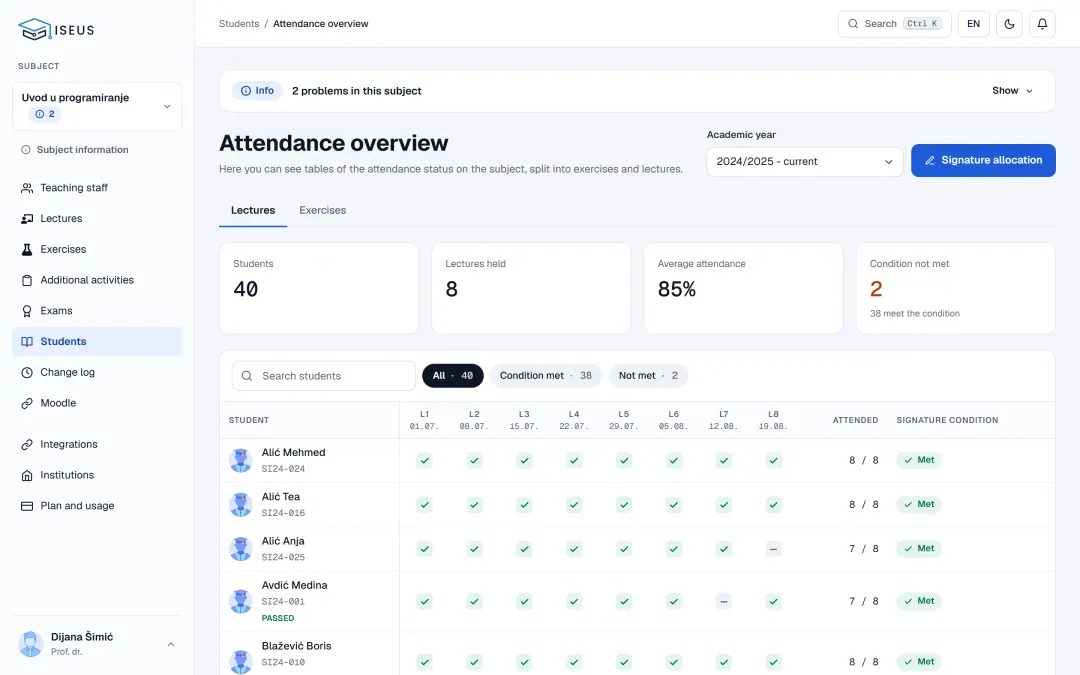
Task: Go to Students breadcrumb link
Action: (239, 23)
